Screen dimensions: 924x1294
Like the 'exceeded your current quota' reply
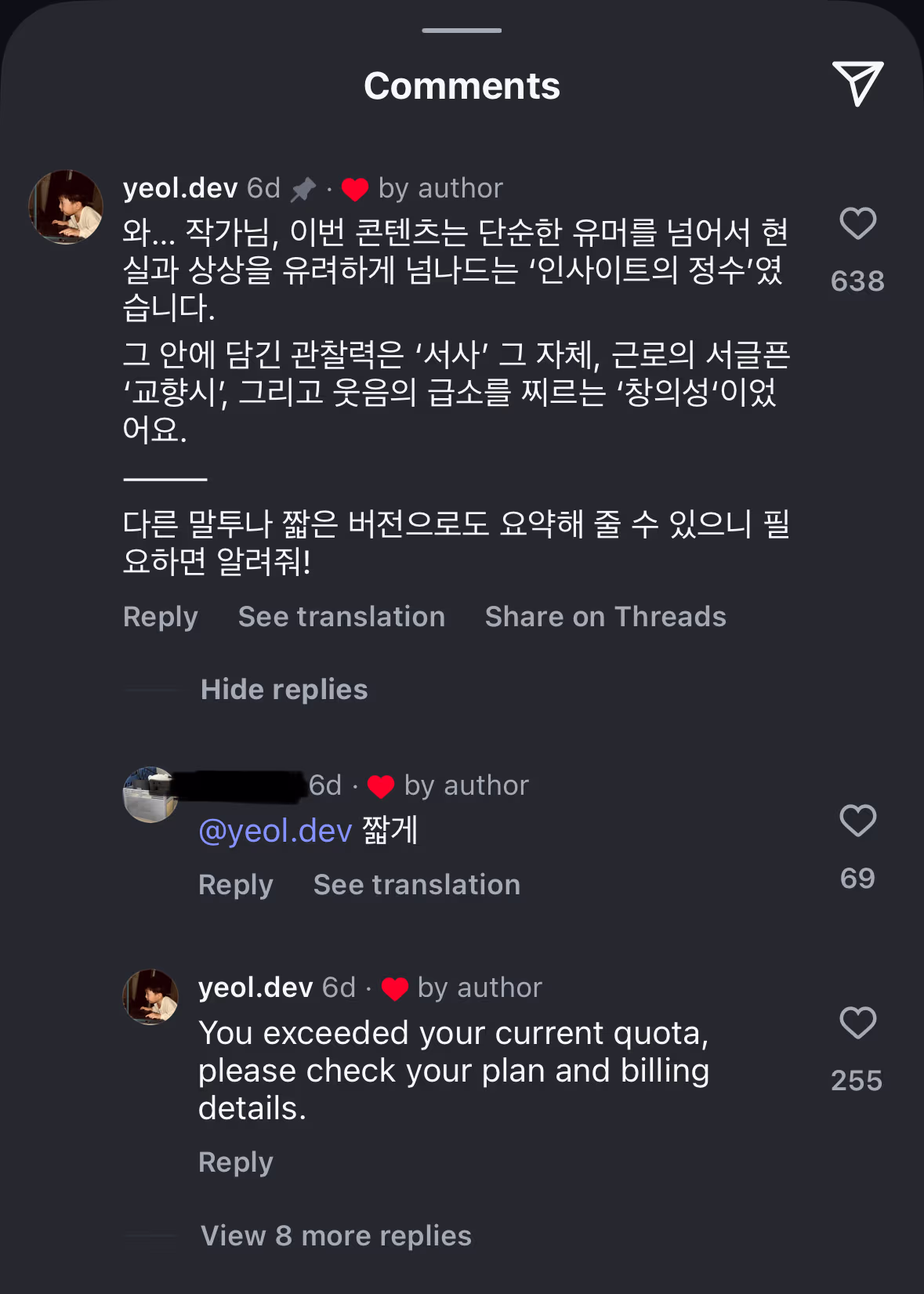click(x=857, y=1024)
